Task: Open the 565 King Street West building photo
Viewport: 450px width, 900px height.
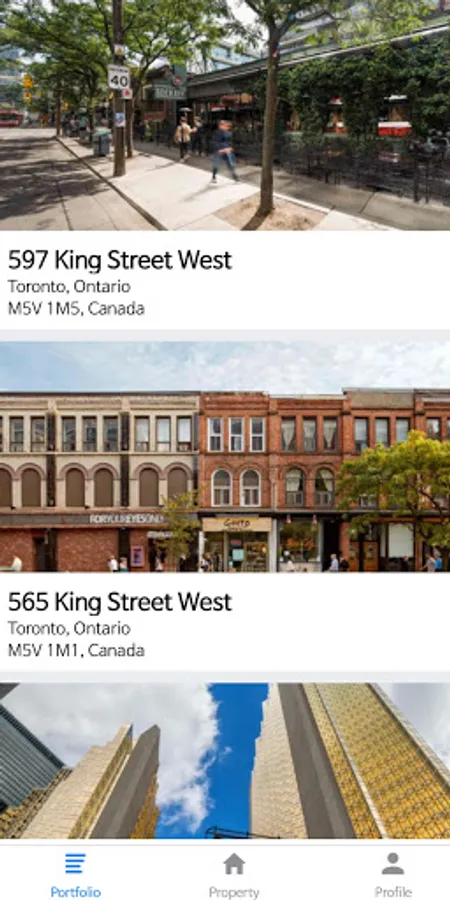Action: 225,457
